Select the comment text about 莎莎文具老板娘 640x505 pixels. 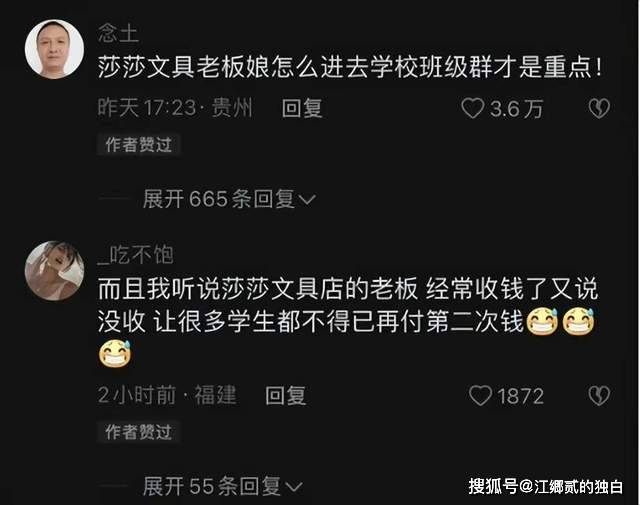click(x=350, y=67)
